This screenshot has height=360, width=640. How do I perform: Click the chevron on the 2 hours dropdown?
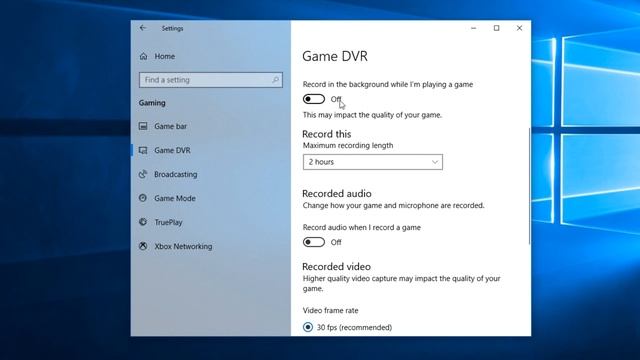435,162
